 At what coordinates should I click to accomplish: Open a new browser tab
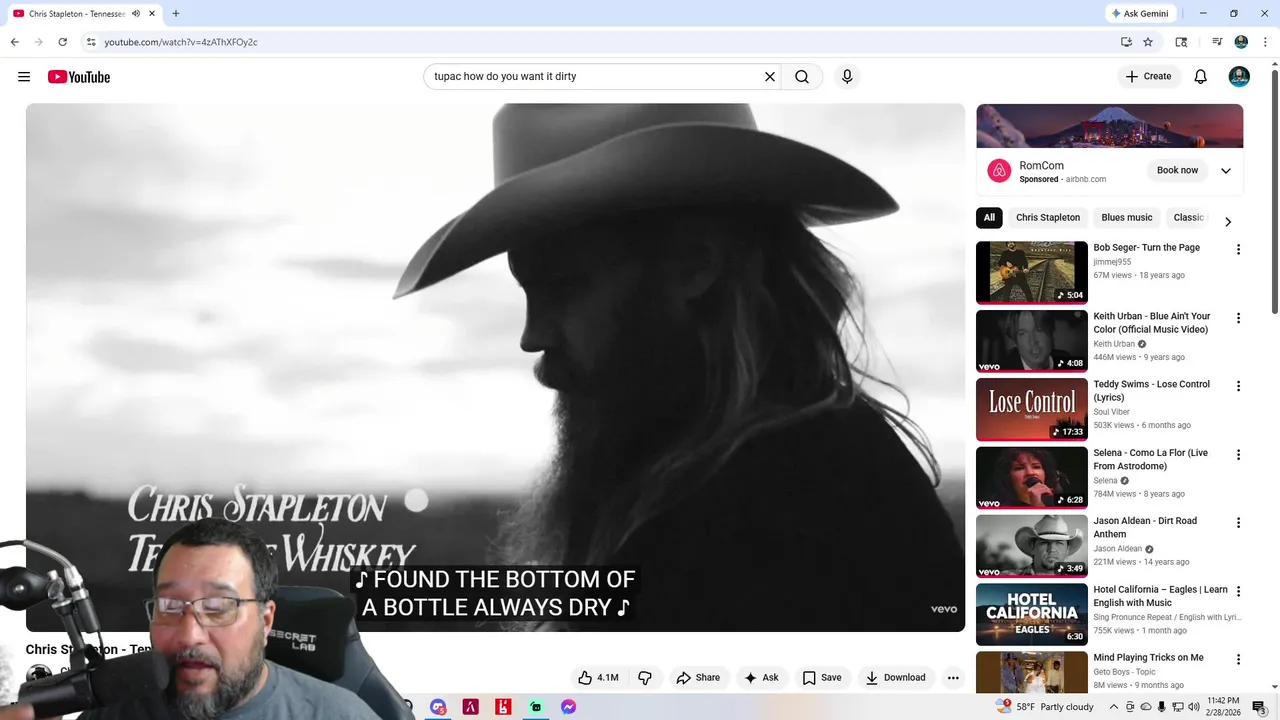coord(176,14)
